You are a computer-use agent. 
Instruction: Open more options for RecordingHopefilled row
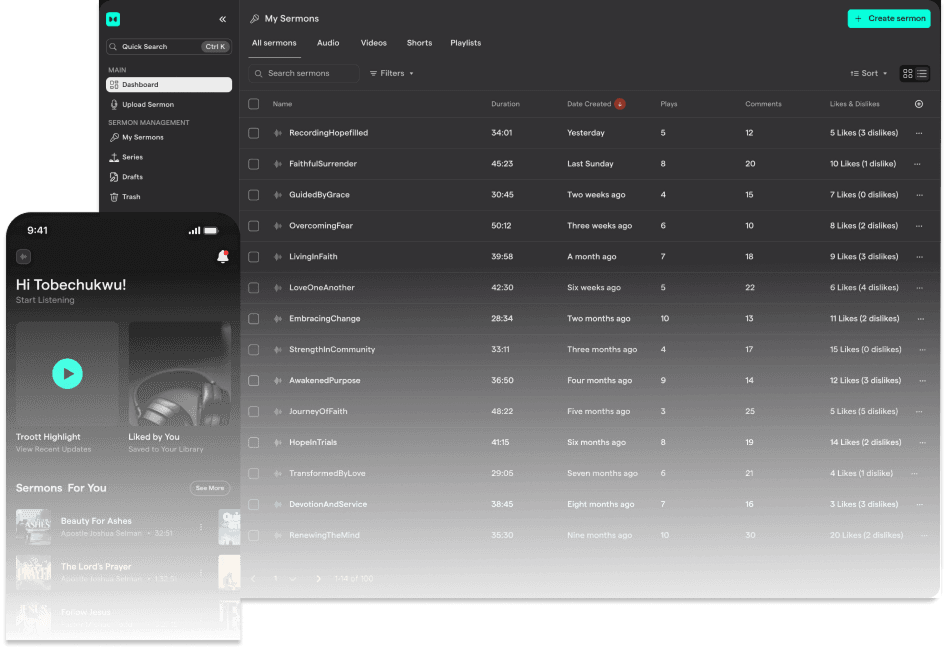(918, 133)
